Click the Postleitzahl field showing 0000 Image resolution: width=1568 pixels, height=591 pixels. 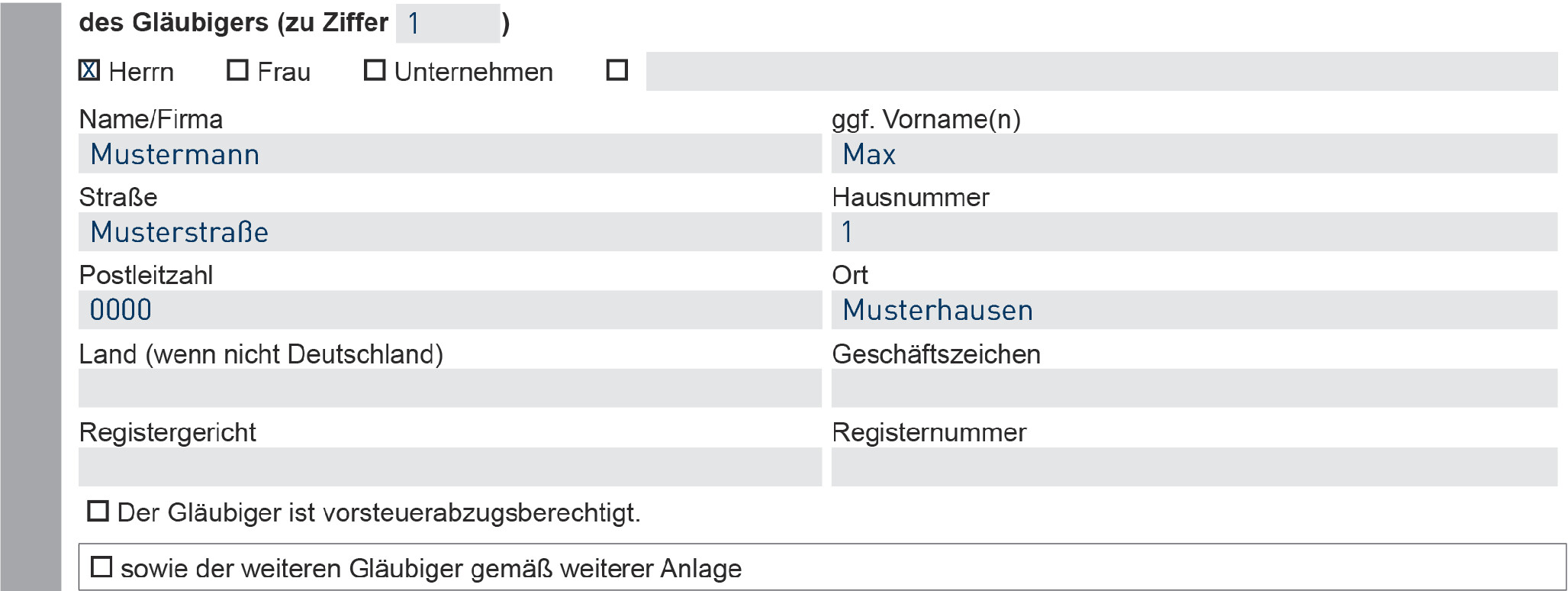pos(449,310)
